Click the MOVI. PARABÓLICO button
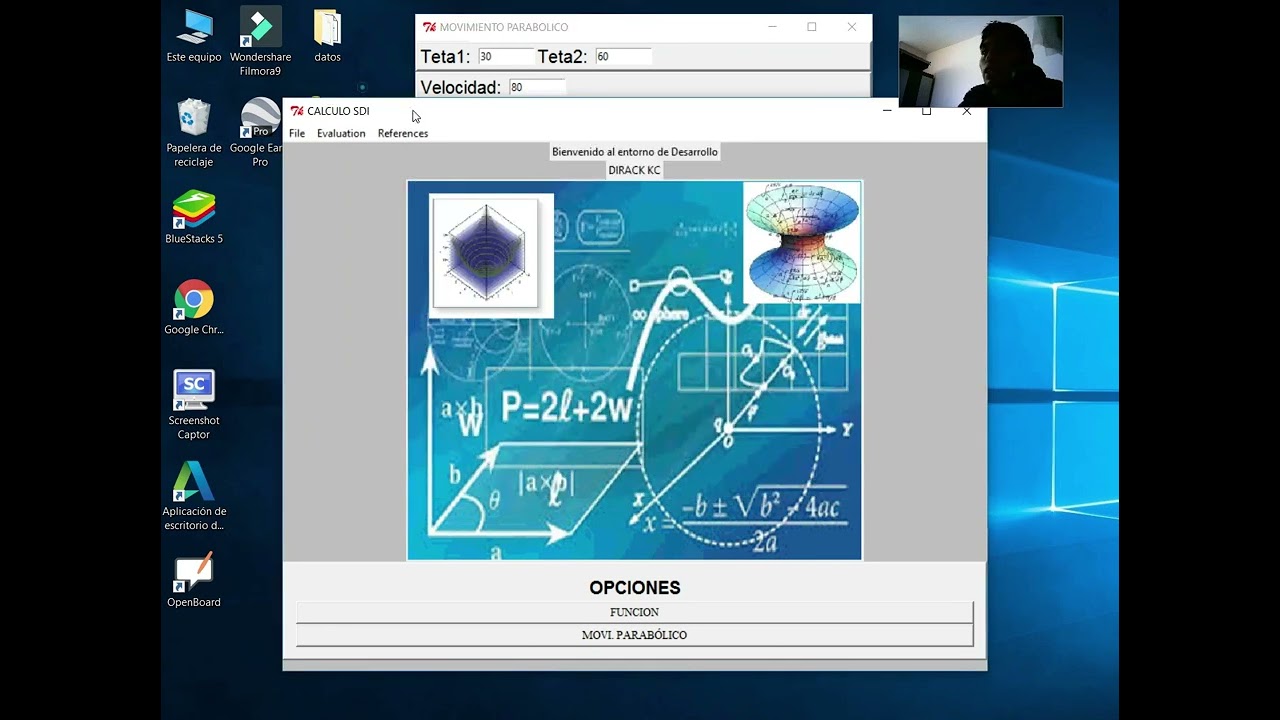The image size is (1280, 720). (x=634, y=635)
